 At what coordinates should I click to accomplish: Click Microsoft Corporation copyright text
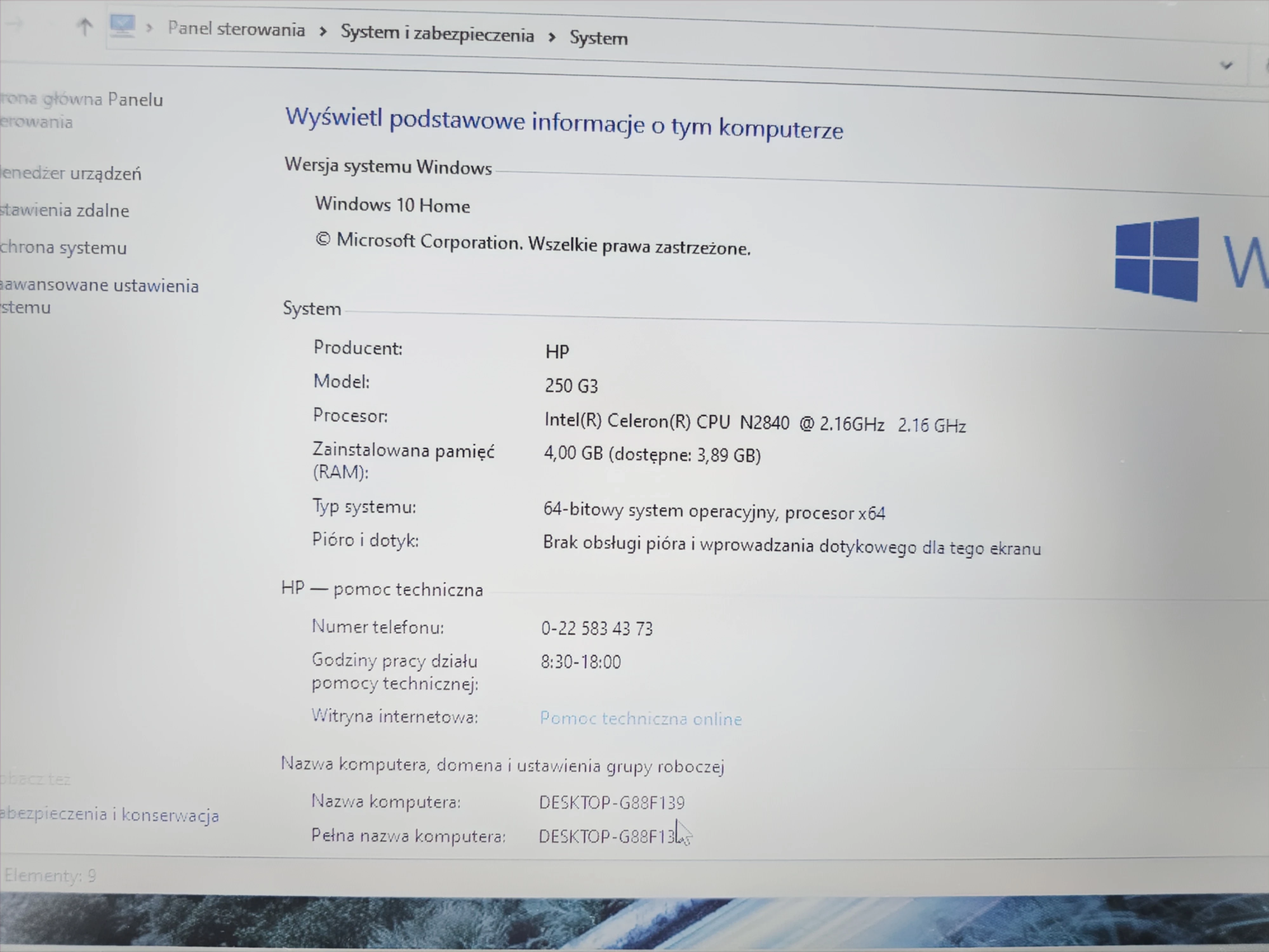coord(533,244)
